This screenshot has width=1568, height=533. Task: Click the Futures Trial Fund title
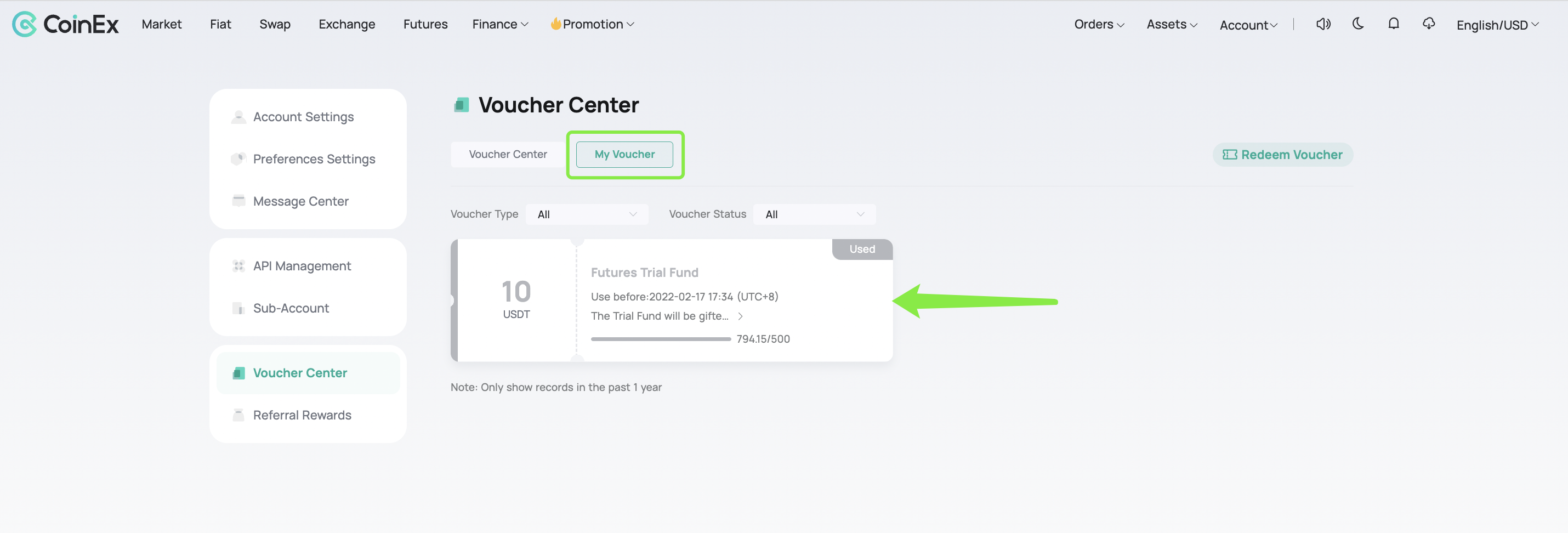pos(645,273)
